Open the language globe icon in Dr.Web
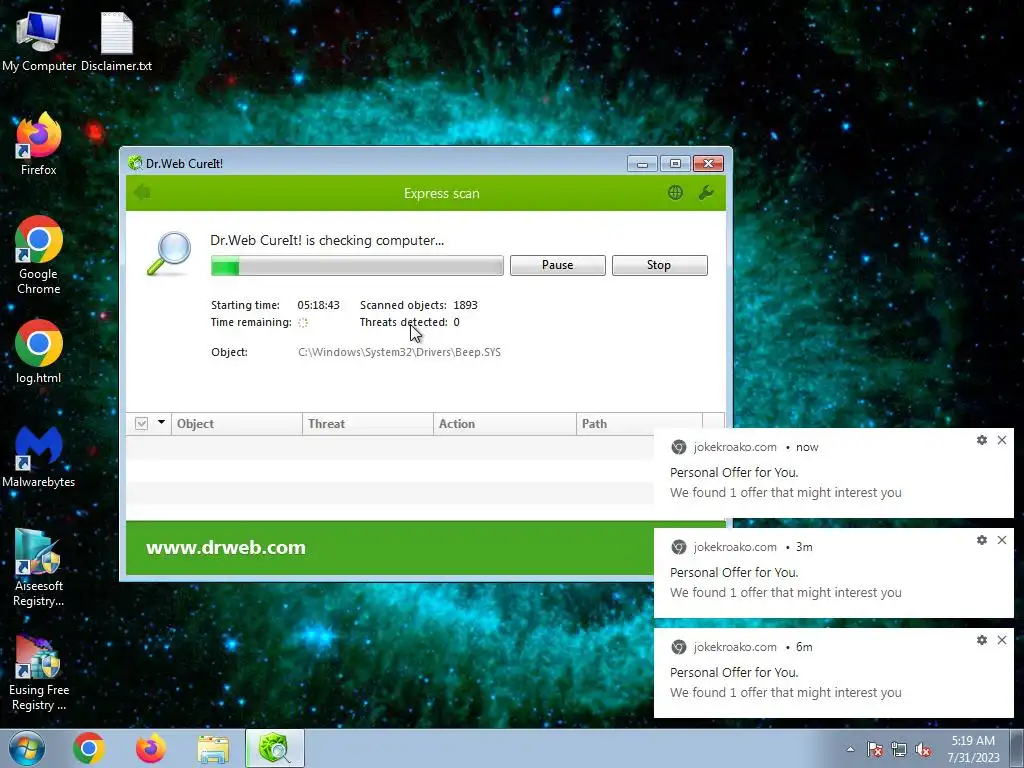 click(x=675, y=193)
